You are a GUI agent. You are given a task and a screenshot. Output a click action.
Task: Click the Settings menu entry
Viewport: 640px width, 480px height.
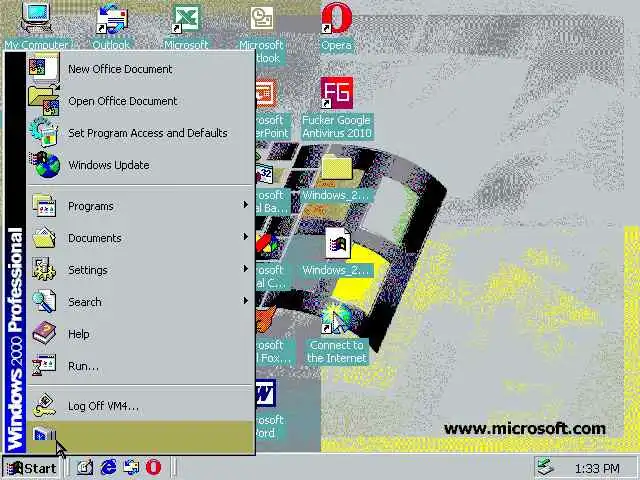click(x=141, y=270)
